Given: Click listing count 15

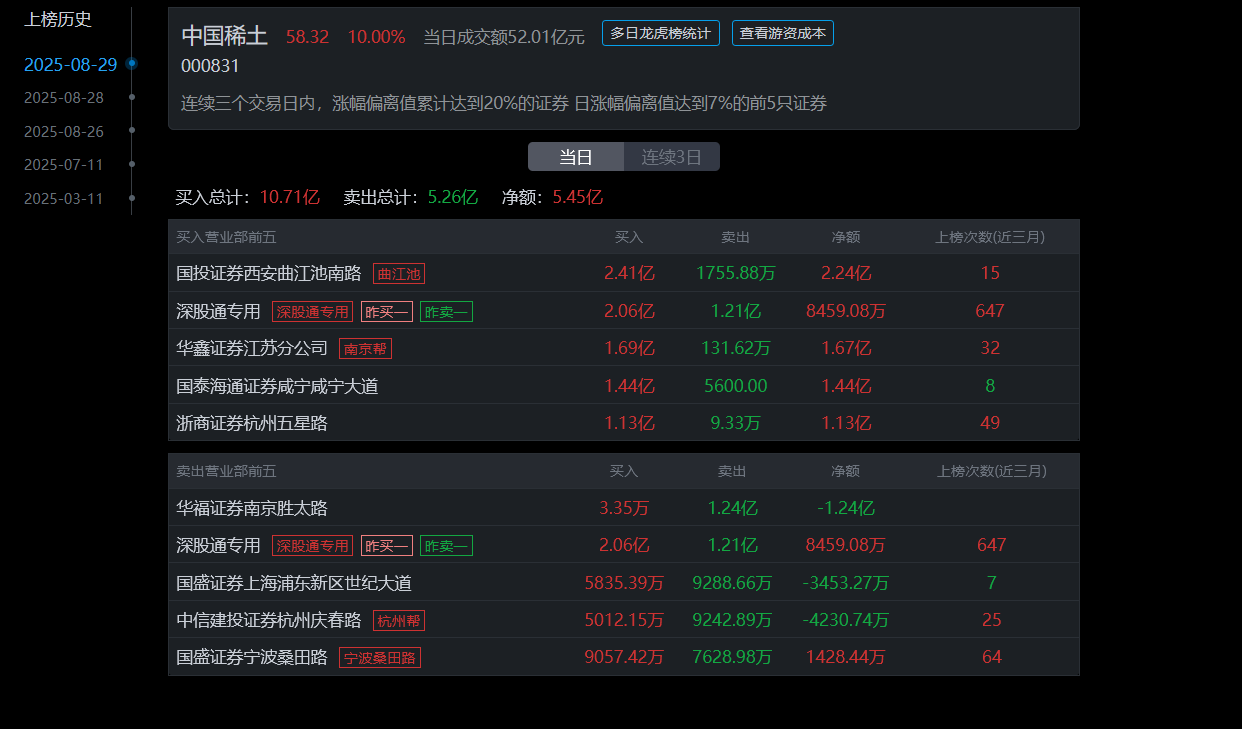Looking at the screenshot, I should 990,273.
